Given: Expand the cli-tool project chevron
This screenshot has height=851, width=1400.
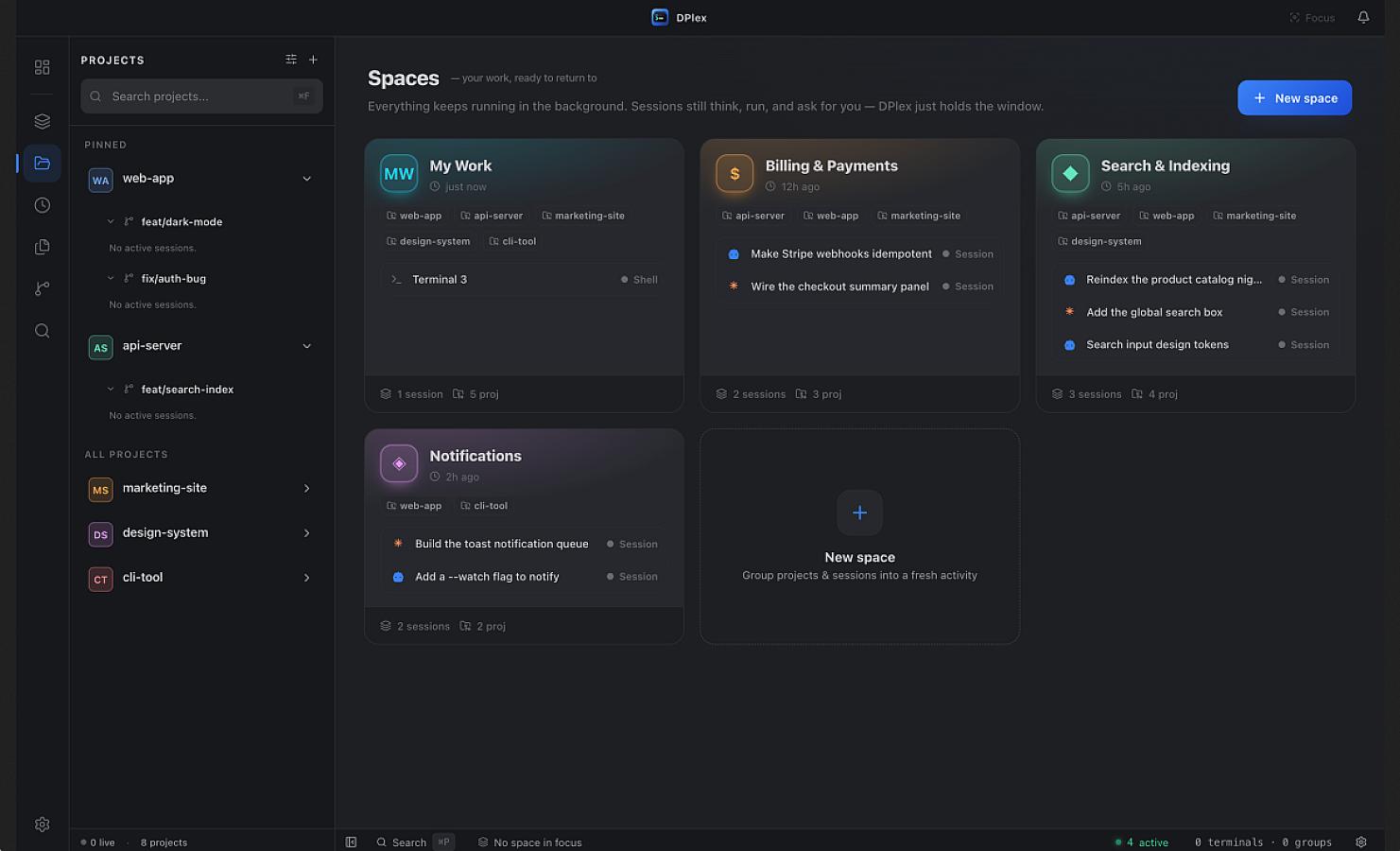Looking at the screenshot, I should pyautogui.click(x=306, y=578).
